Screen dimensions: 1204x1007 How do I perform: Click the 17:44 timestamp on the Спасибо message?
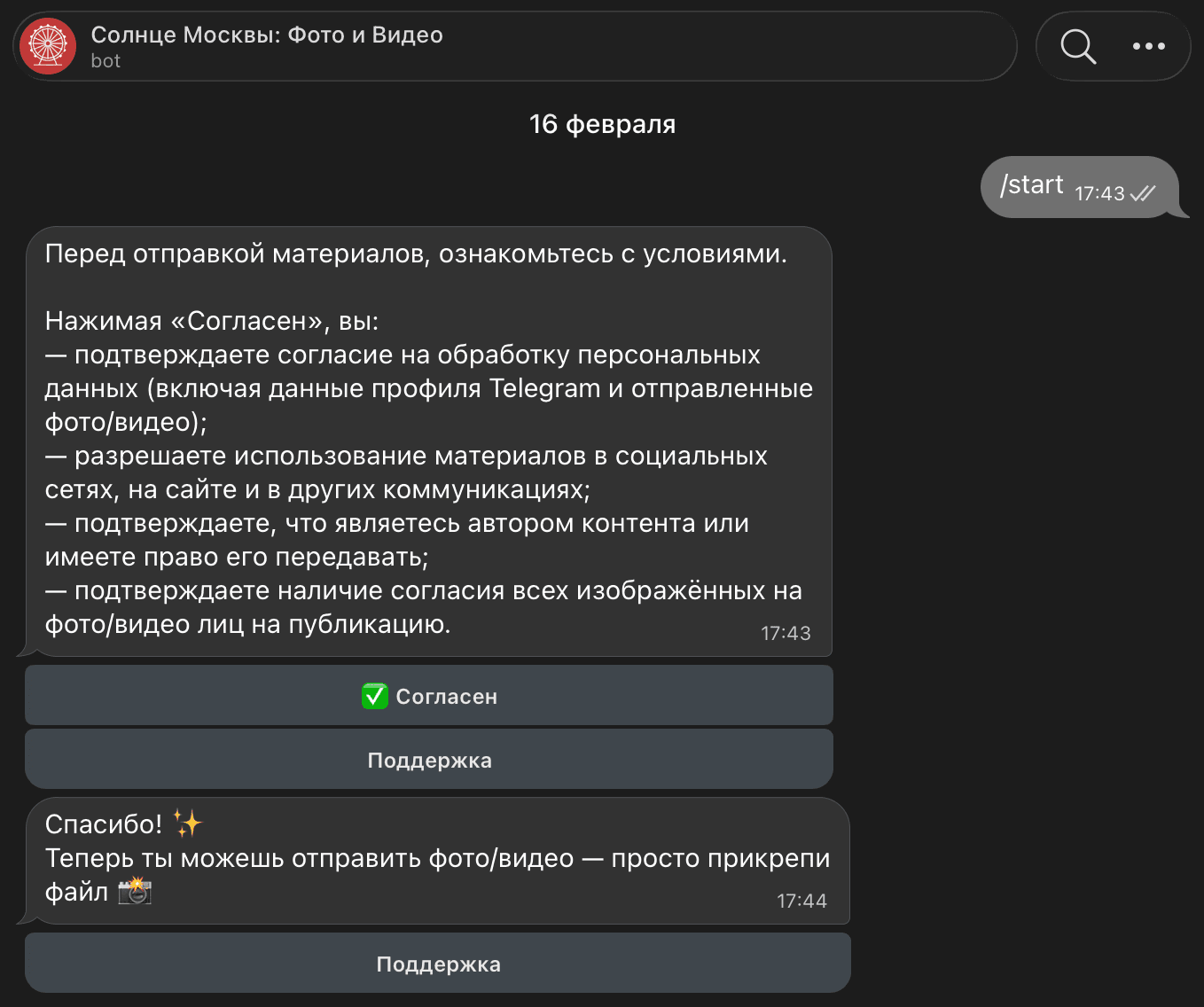(801, 901)
